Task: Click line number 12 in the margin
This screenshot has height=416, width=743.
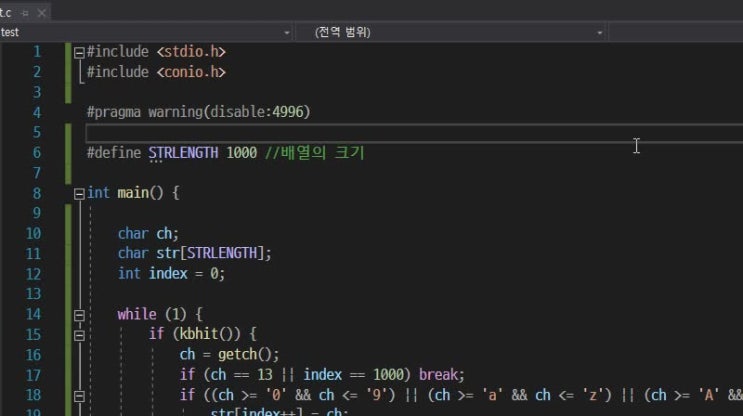Action: 33,274
